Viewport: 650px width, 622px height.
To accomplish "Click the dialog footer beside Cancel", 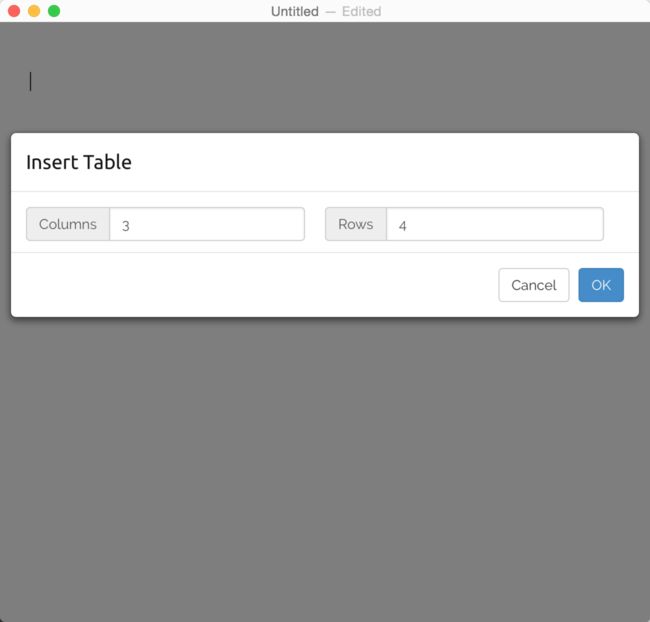I will pyautogui.click(x=255, y=285).
